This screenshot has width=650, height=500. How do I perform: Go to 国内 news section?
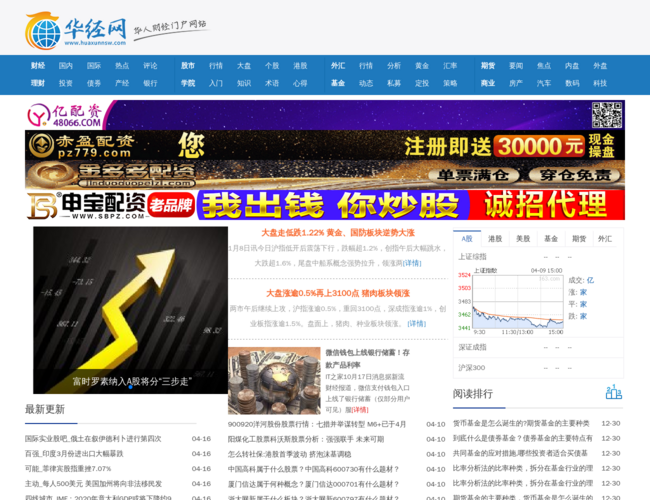pyautogui.click(x=65, y=66)
